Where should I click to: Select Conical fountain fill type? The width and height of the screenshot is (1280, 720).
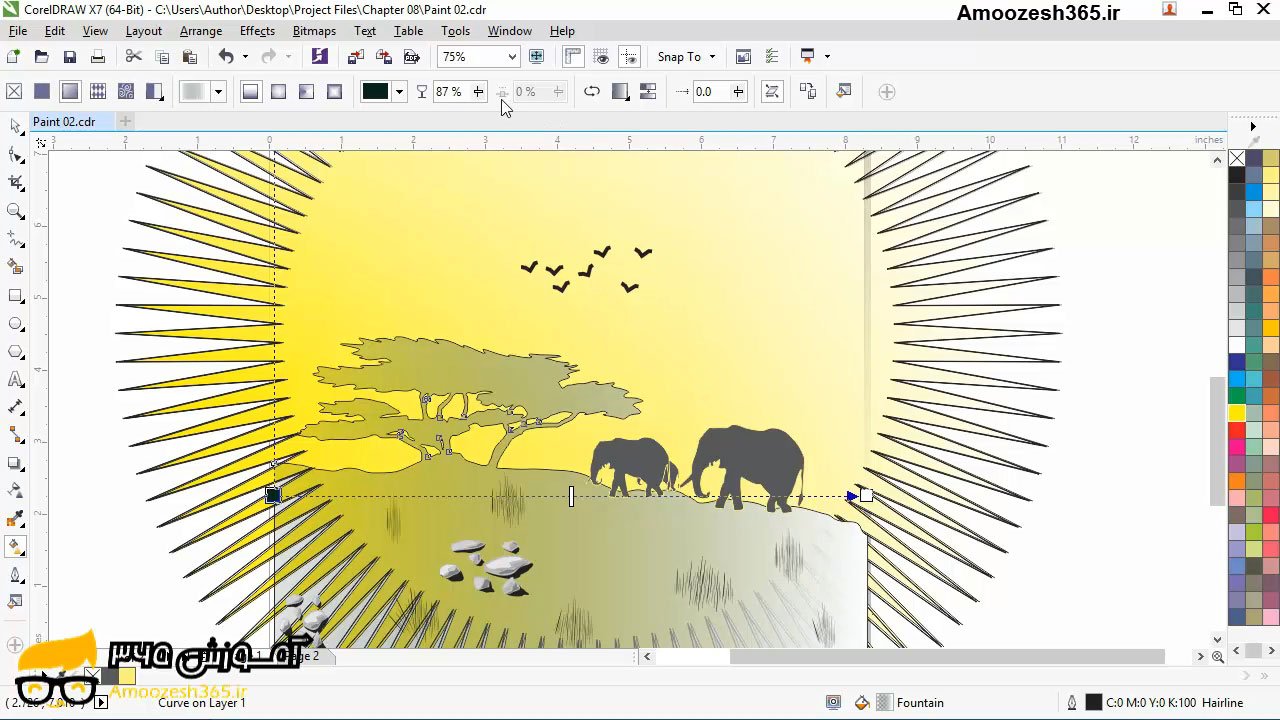pos(307,92)
